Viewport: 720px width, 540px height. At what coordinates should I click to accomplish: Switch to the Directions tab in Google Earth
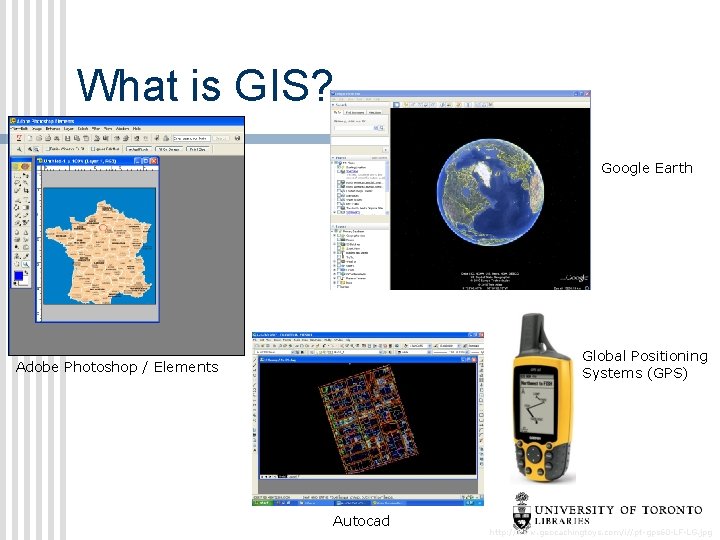375,112
